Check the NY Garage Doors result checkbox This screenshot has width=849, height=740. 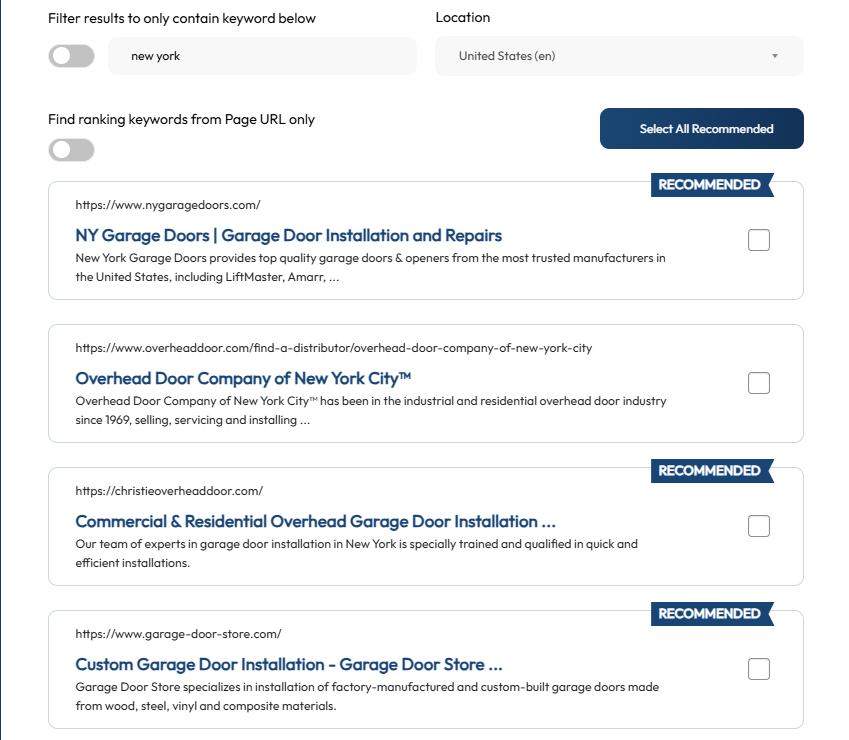(759, 240)
